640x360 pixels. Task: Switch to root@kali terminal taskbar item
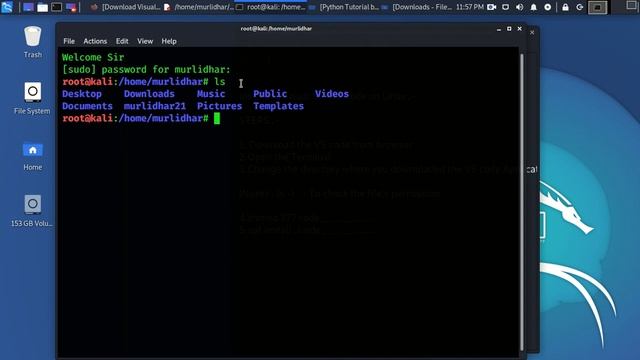pyautogui.click(x=271, y=7)
